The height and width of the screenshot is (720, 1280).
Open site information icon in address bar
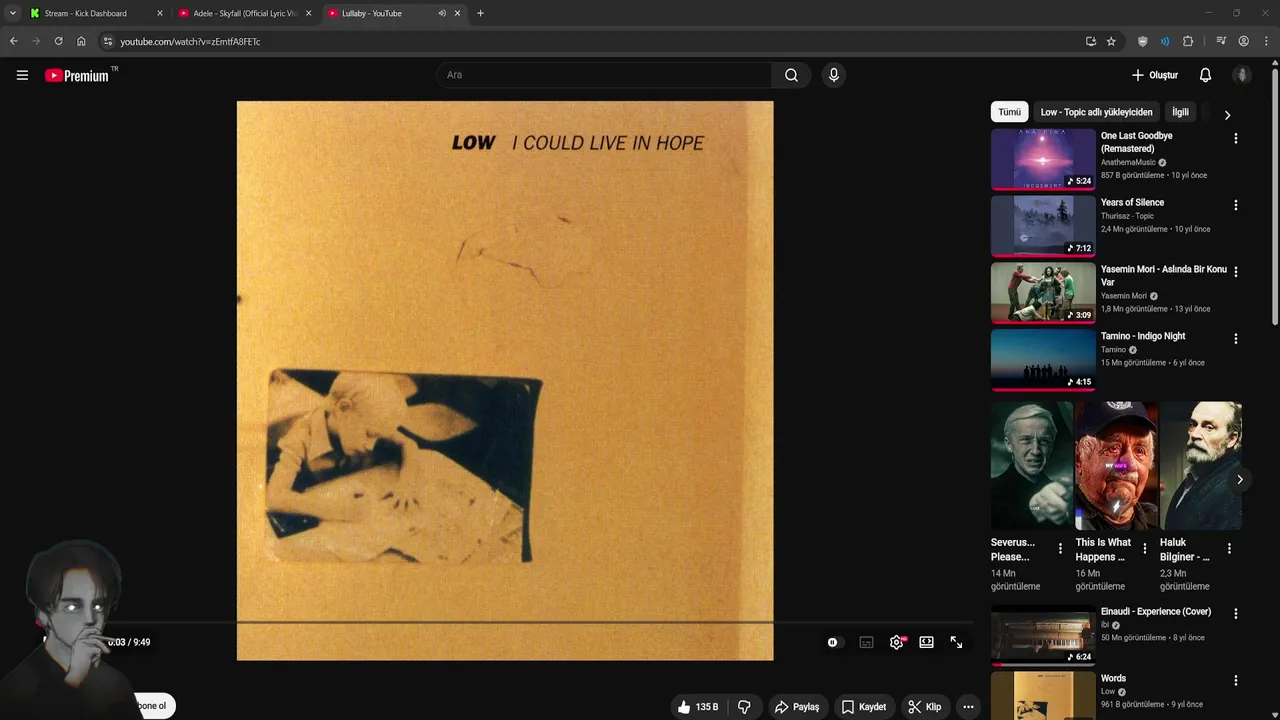108,41
